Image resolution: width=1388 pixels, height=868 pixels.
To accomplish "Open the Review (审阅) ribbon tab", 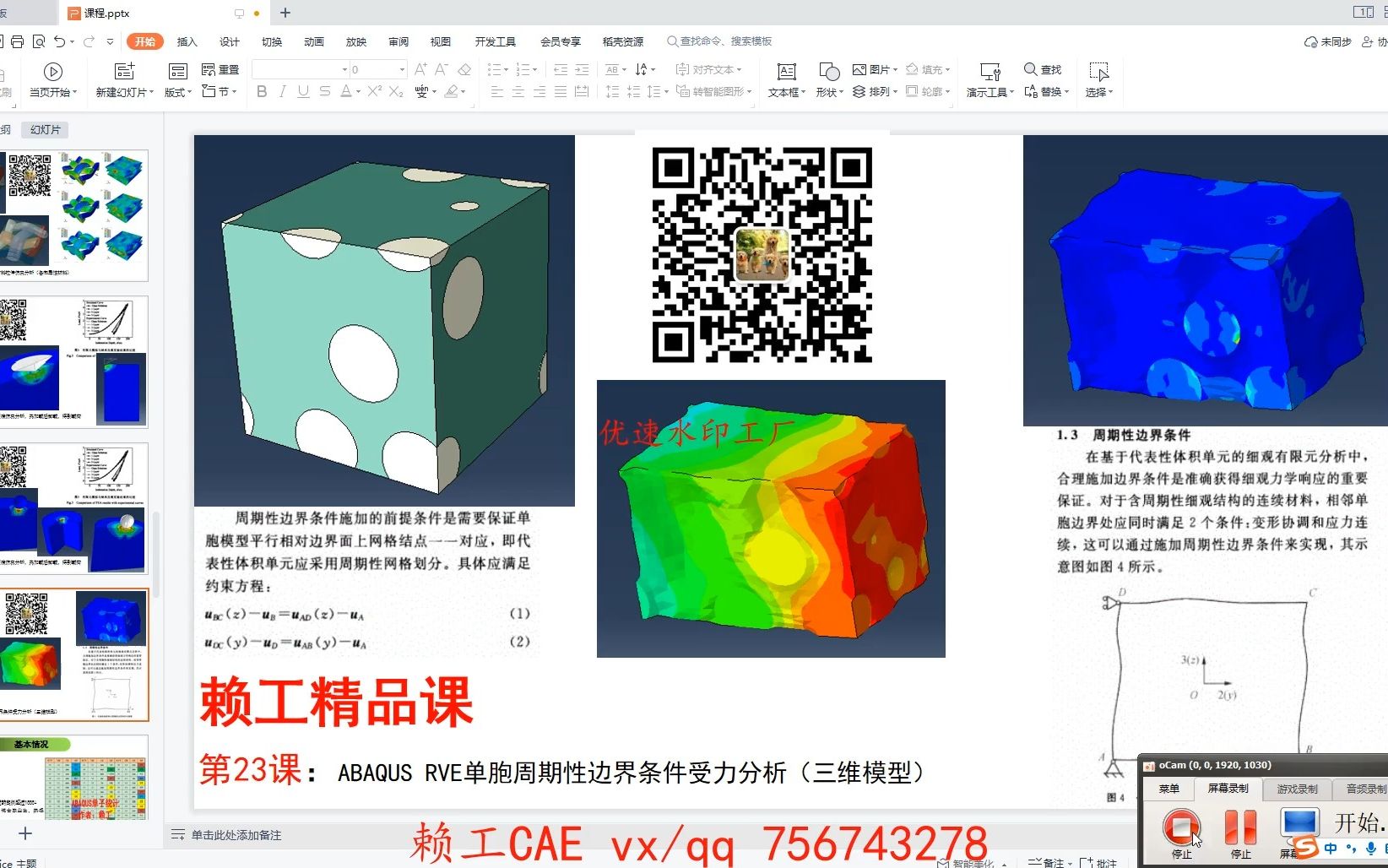I will tap(398, 41).
